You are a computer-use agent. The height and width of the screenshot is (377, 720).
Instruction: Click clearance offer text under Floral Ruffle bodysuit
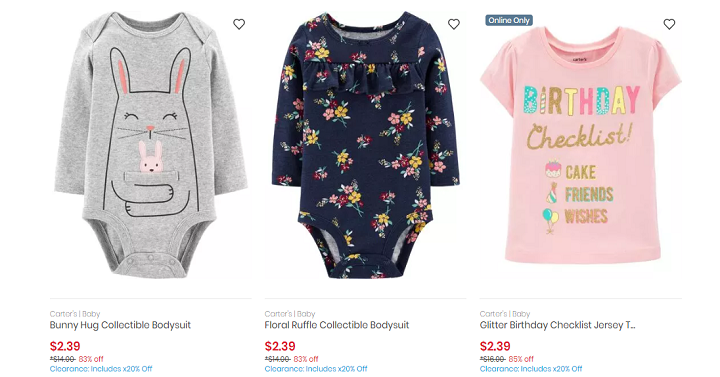pos(316,369)
